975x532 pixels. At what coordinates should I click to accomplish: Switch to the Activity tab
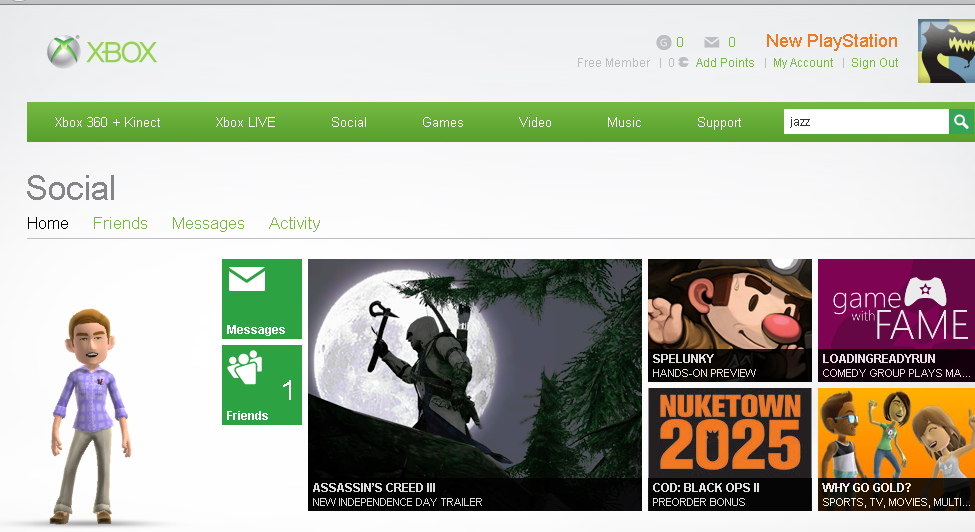(295, 223)
